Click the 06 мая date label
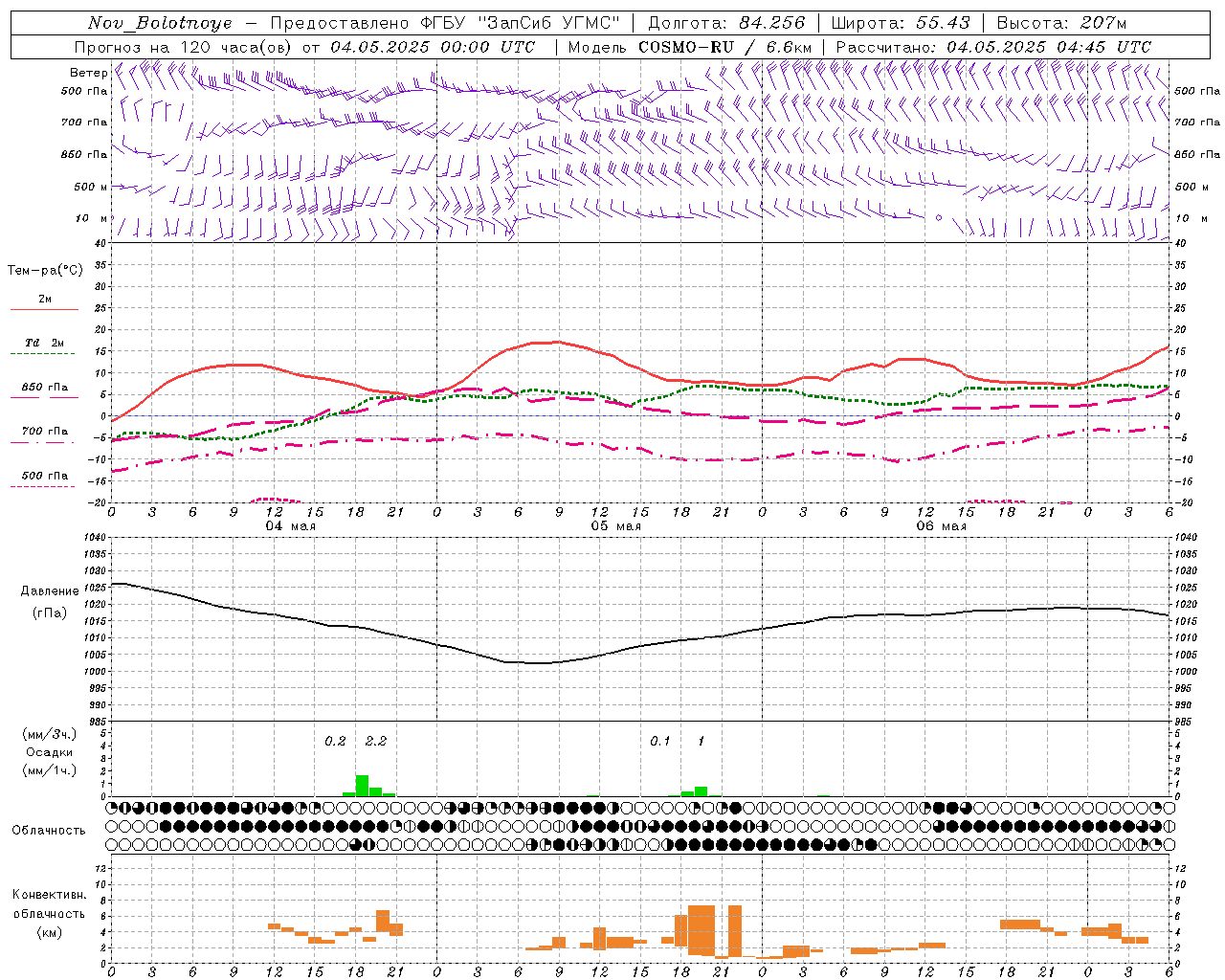The height and width of the screenshot is (980, 1225). point(942,526)
